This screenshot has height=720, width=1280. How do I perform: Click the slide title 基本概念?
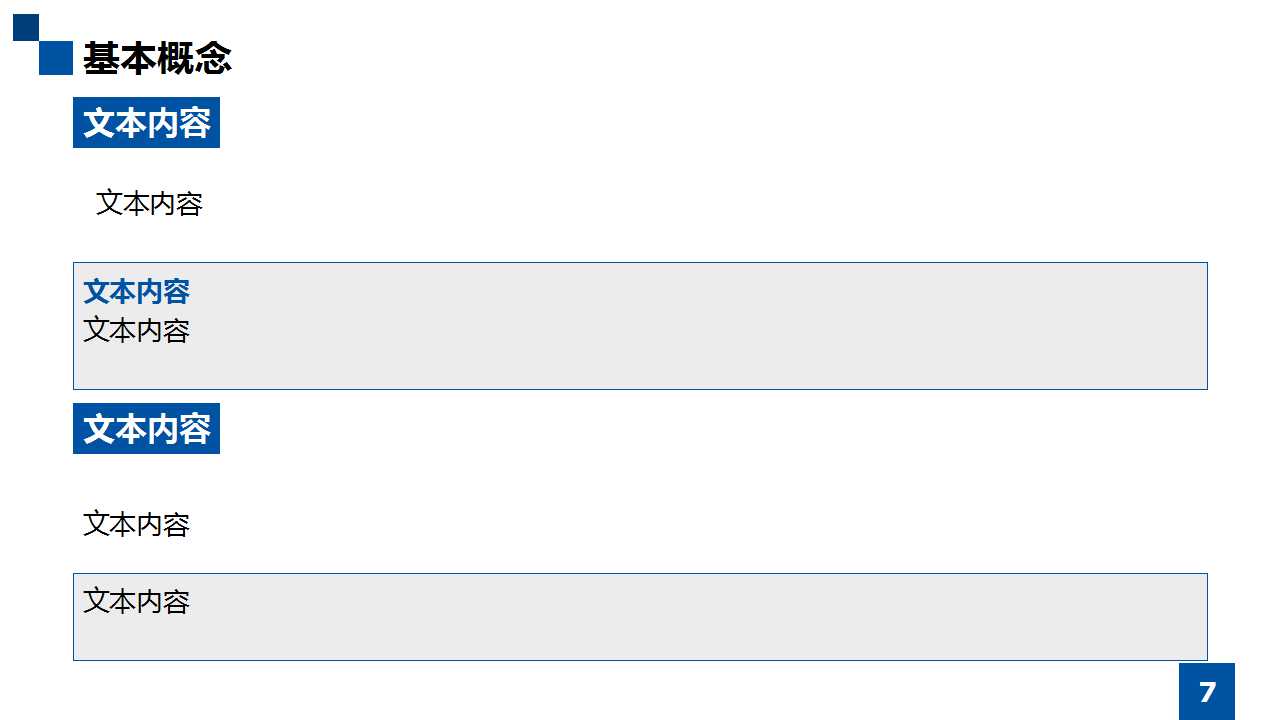coord(157,58)
